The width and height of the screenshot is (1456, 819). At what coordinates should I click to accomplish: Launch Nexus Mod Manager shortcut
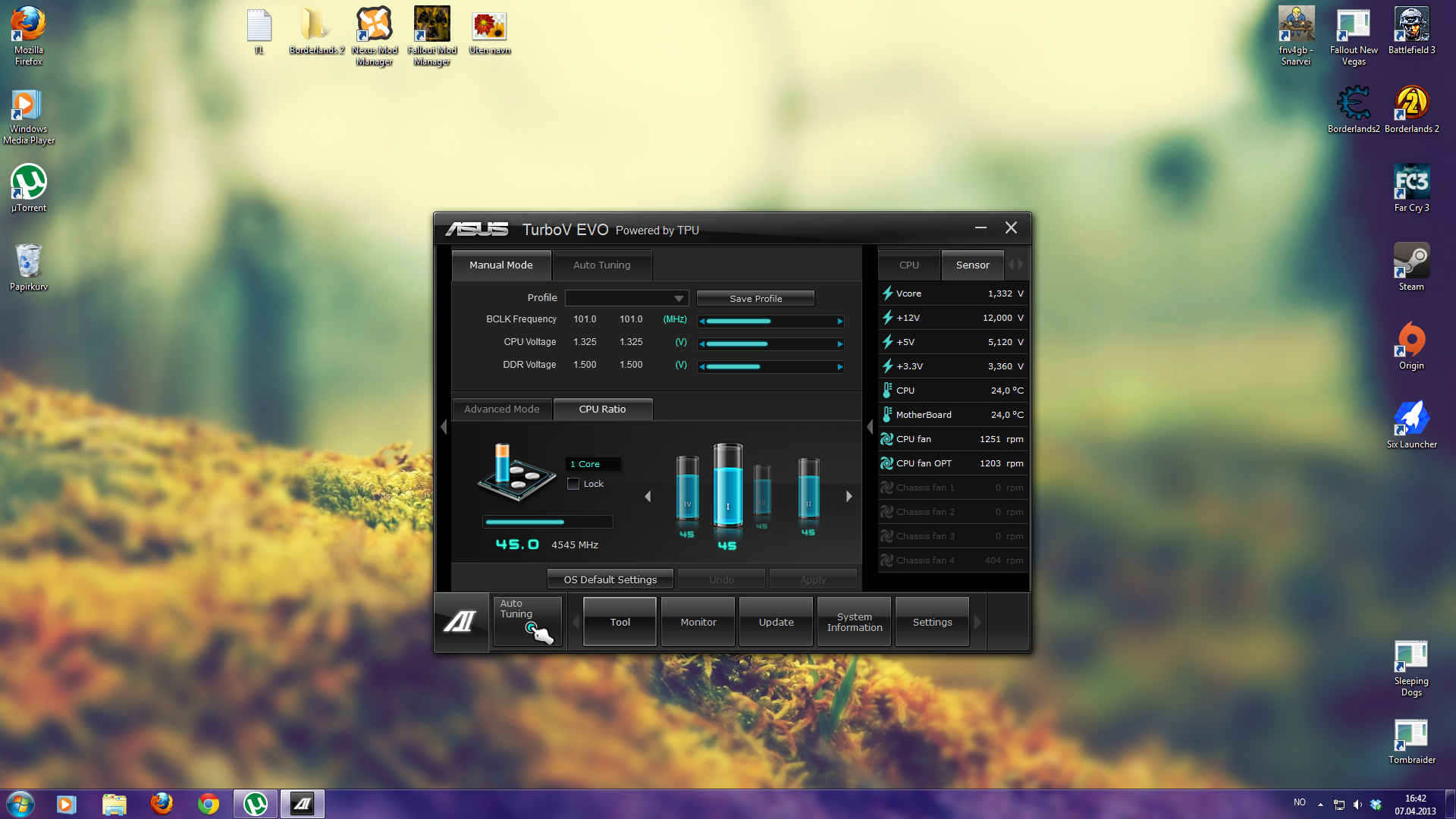374,36
